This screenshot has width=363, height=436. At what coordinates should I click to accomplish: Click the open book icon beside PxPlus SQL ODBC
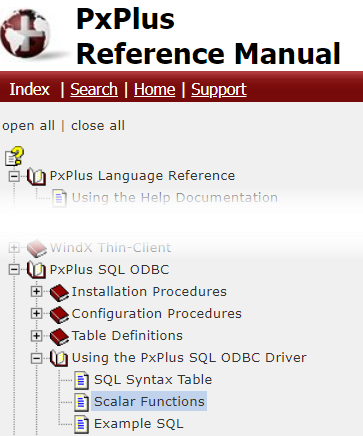pos(37,270)
